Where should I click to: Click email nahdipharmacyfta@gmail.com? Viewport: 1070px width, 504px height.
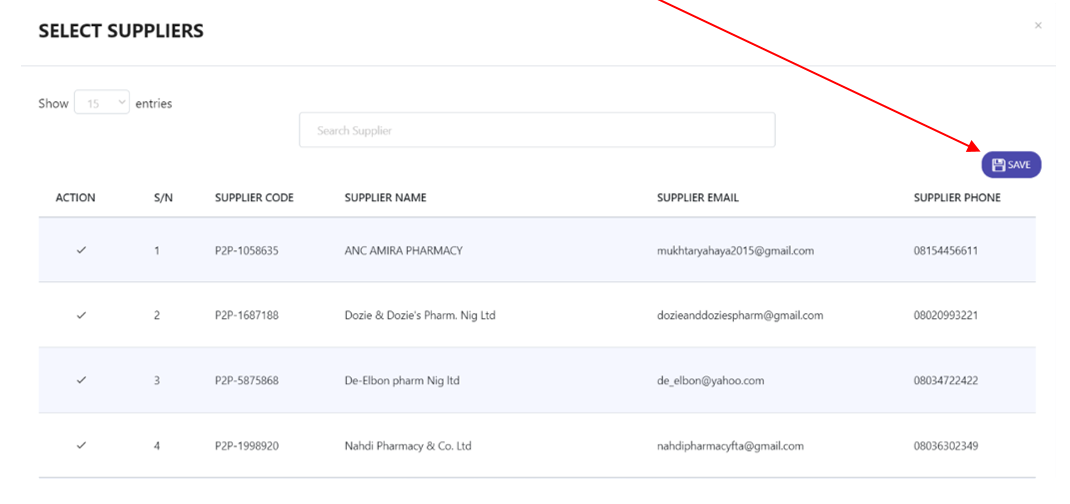[x=729, y=446]
